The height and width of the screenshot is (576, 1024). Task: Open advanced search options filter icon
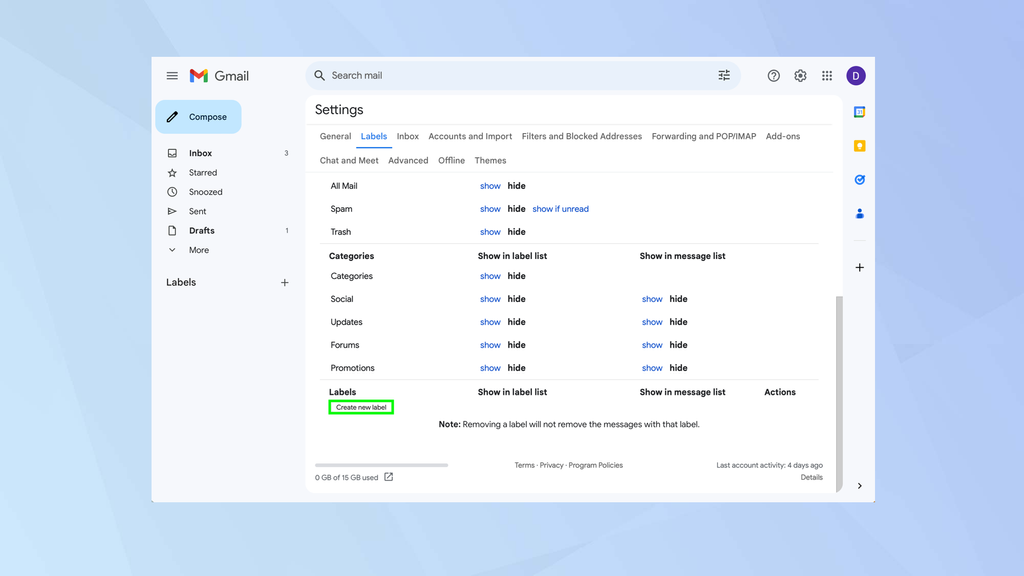click(x=723, y=75)
